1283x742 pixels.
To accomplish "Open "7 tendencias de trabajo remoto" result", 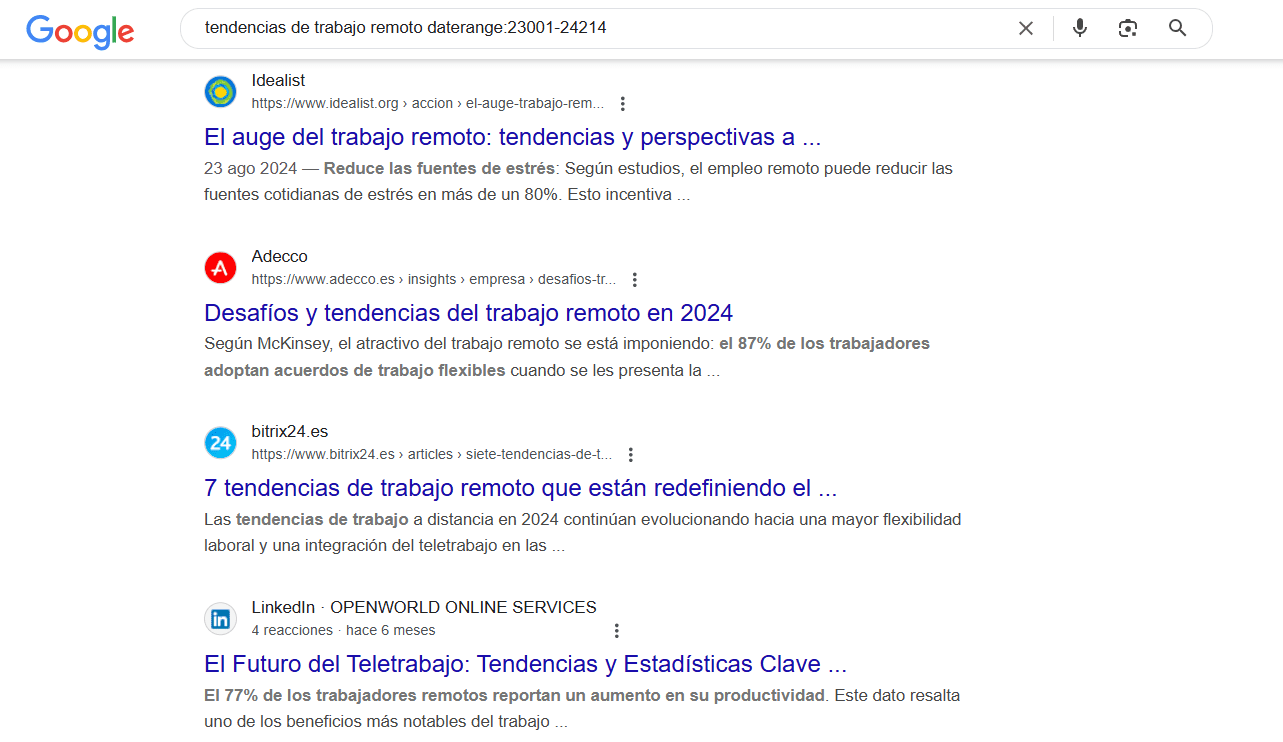I will coord(520,488).
